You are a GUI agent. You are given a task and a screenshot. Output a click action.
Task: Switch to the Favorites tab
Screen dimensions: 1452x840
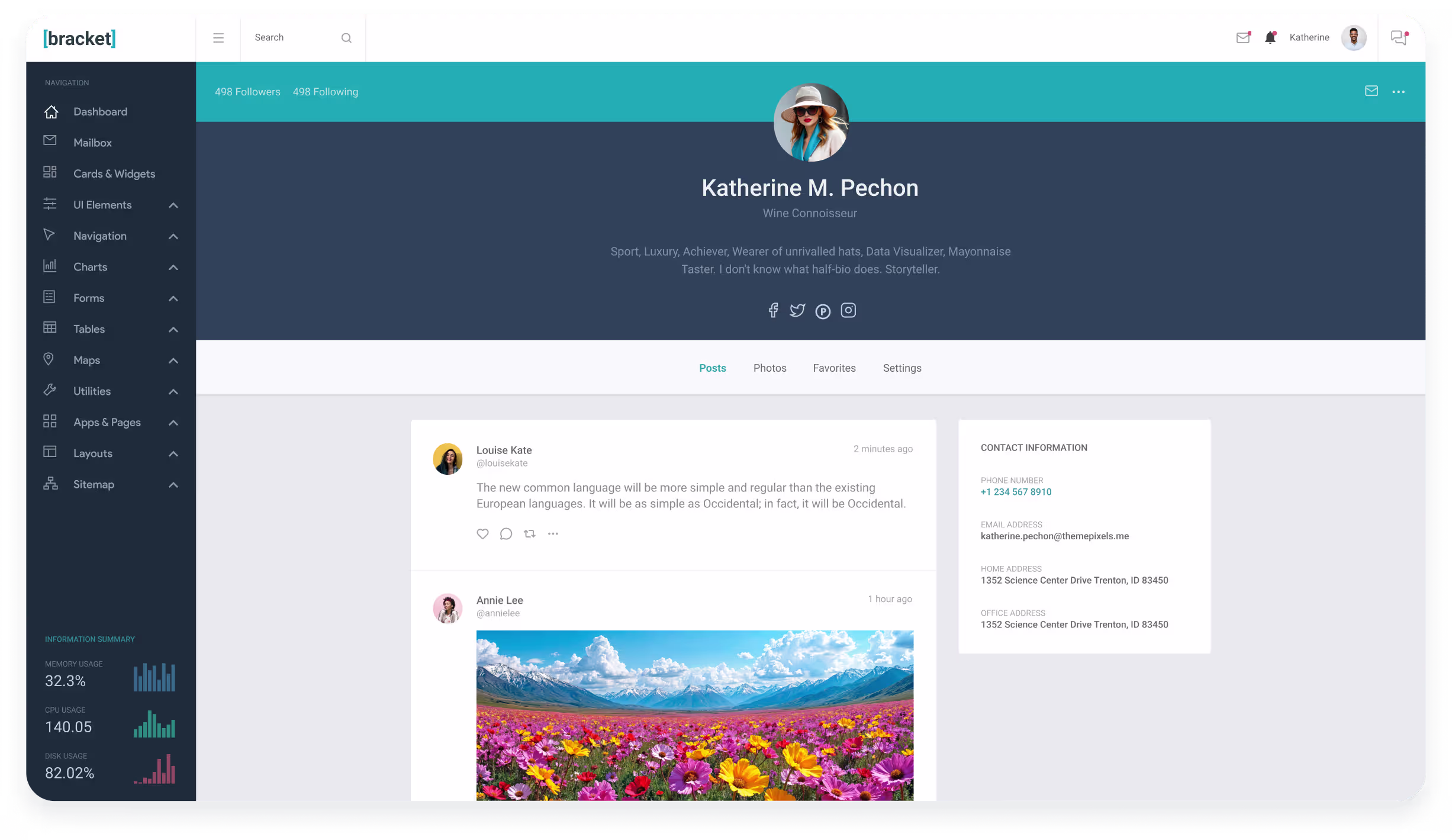pos(834,368)
